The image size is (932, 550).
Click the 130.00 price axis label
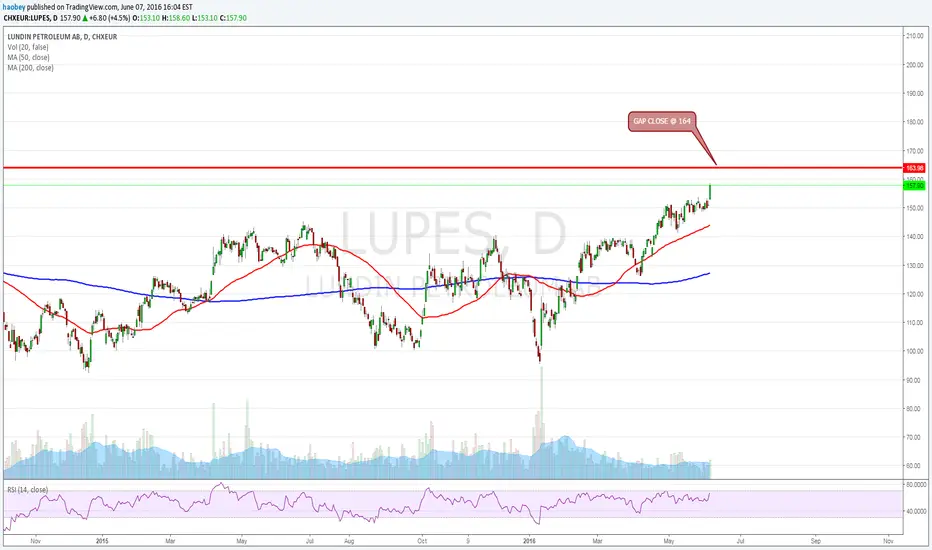[x=915, y=265]
